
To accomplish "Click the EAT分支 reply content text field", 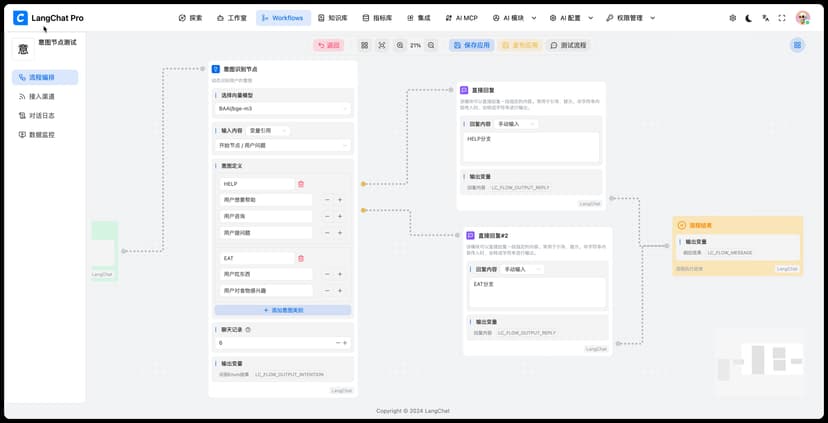I will (x=537, y=291).
